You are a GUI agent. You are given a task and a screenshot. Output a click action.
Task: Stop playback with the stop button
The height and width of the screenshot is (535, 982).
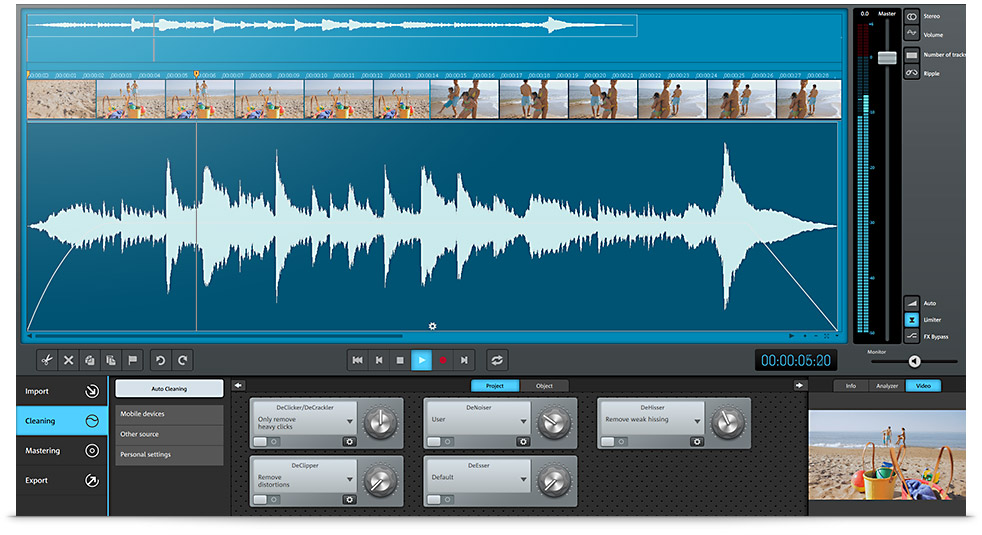coord(400,360)
